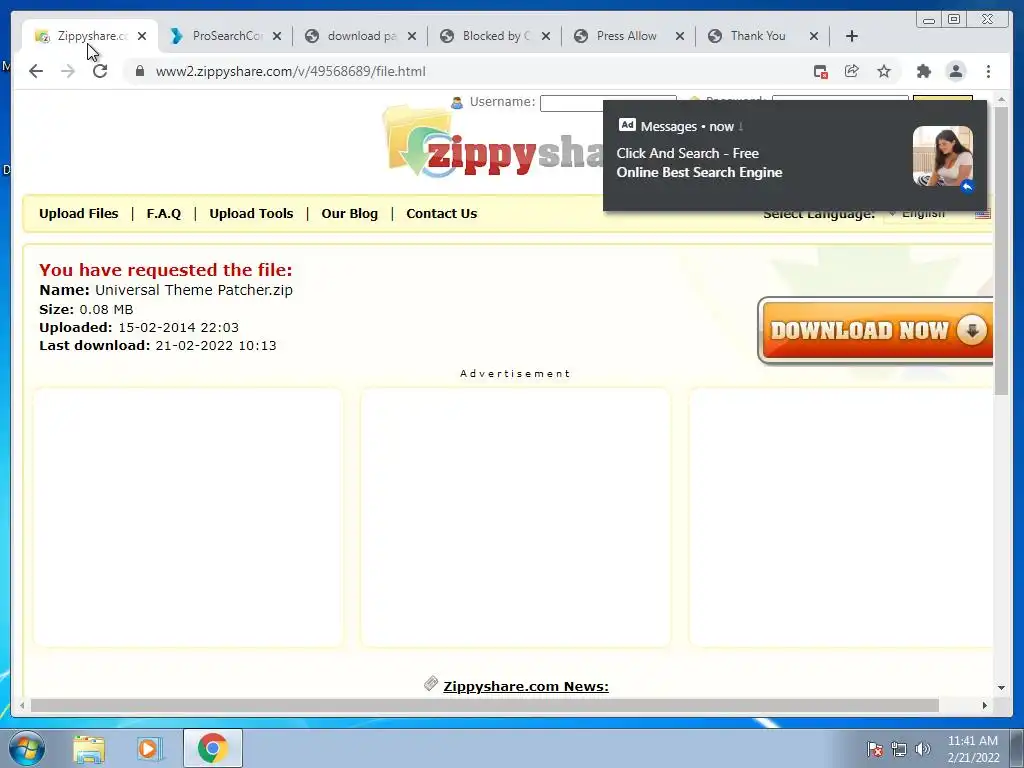
Task: Open the Extensions puzzle icon
Action: [x=923, y=71]
